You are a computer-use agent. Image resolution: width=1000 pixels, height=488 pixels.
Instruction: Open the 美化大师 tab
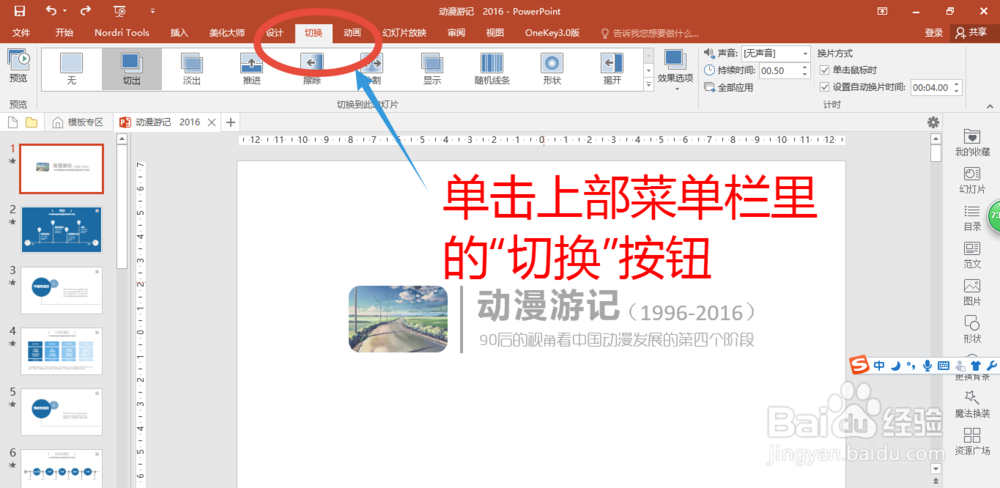(x=227, y=33)
